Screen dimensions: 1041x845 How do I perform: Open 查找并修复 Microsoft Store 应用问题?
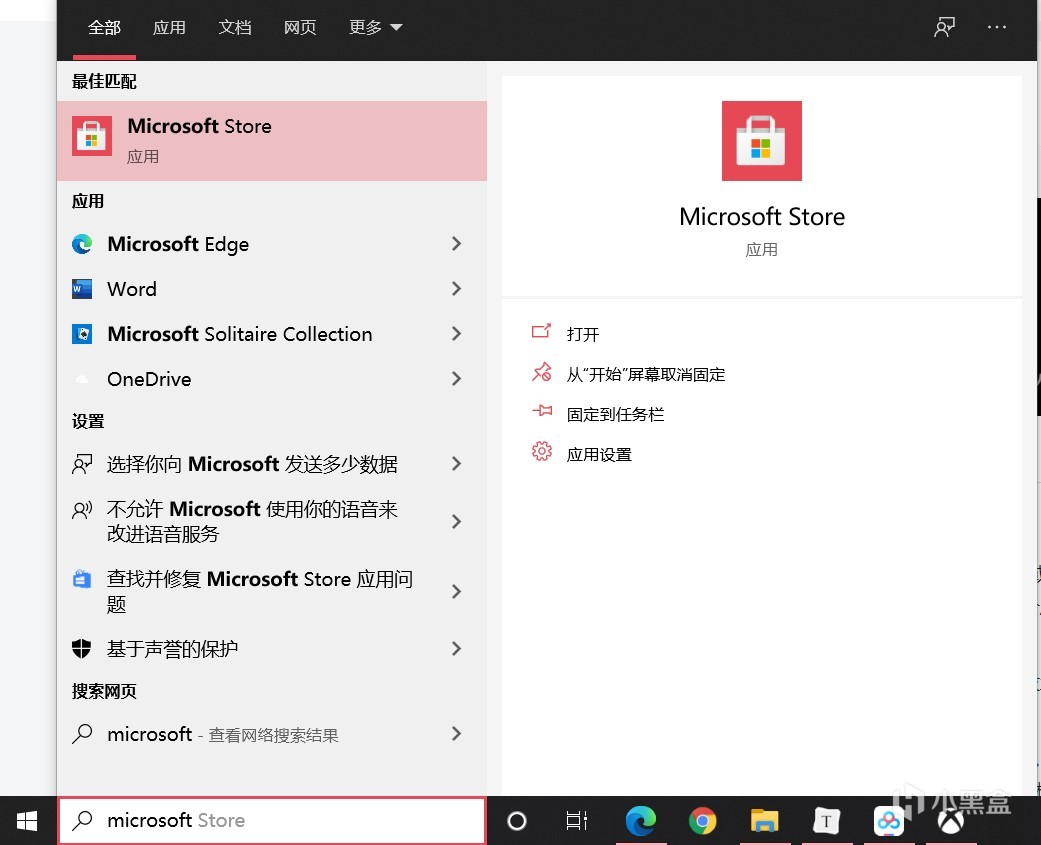(x=260, y=591)
